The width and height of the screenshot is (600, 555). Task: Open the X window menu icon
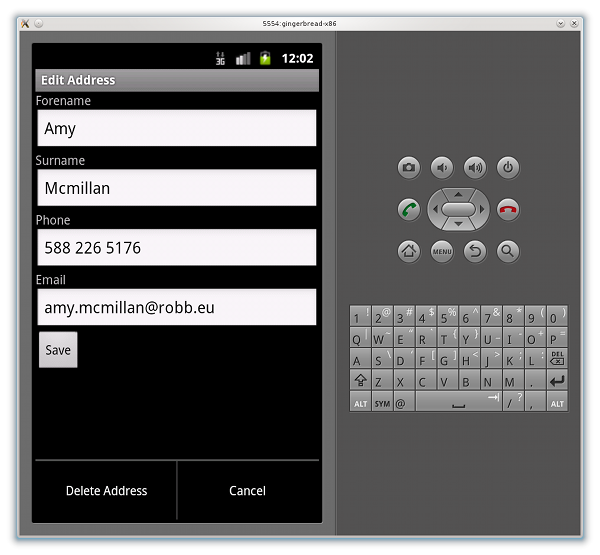point(25,24)
